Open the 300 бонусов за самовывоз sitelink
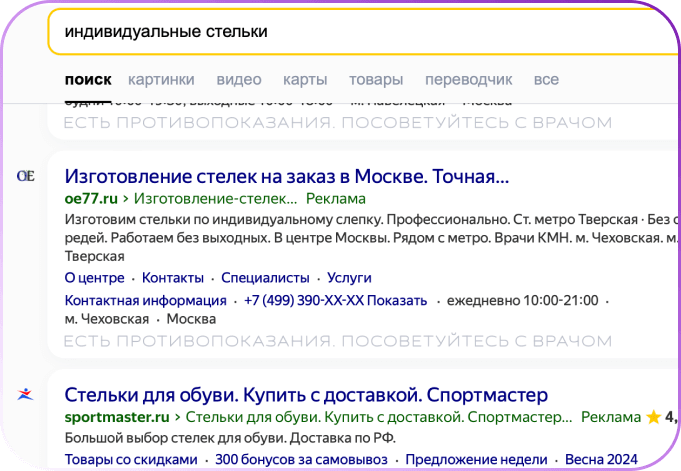This screenshot has width=681, height=471. click(301, 459)
